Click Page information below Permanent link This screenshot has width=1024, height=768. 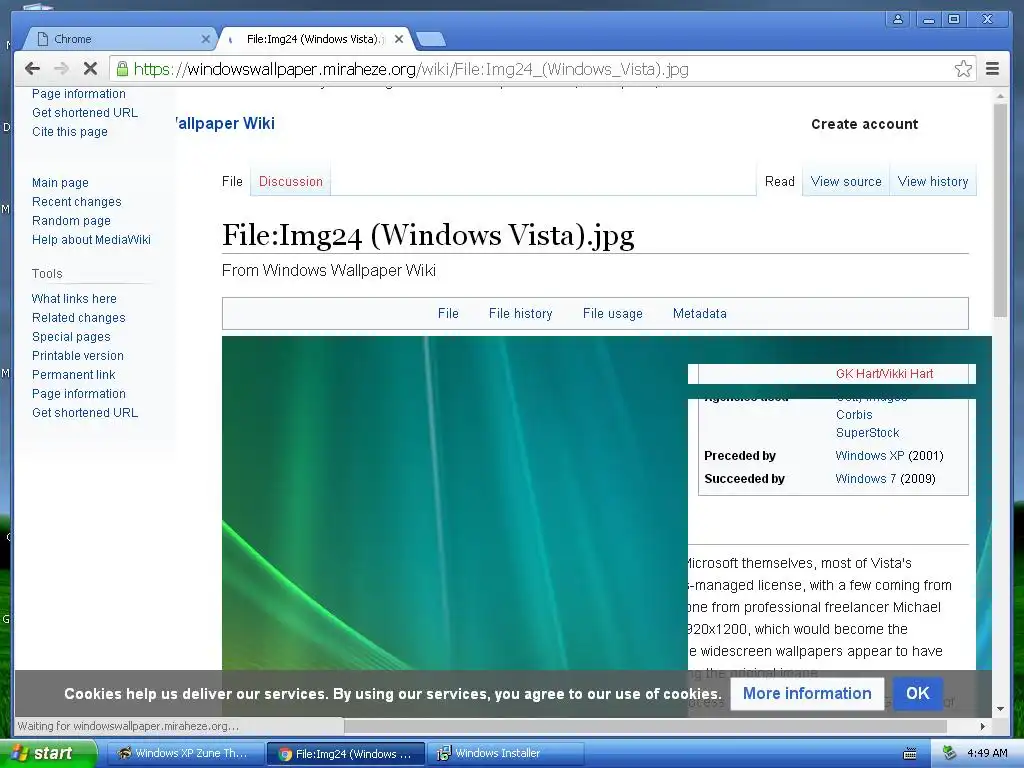coord(79,393)
